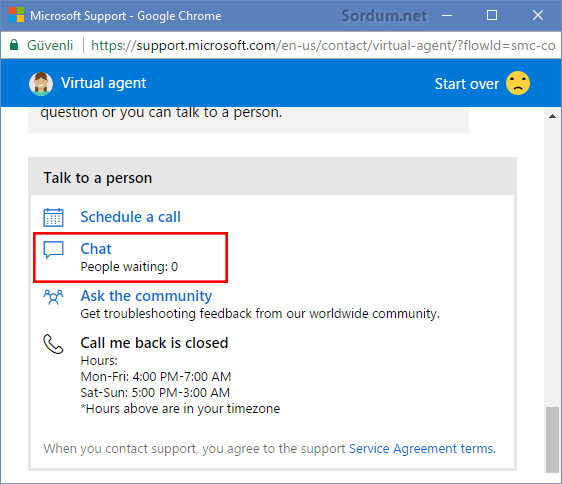The height and width of the screenshot is (484, 562).
Task: Click the vertical scrollbar thumb
Action: 552,440
